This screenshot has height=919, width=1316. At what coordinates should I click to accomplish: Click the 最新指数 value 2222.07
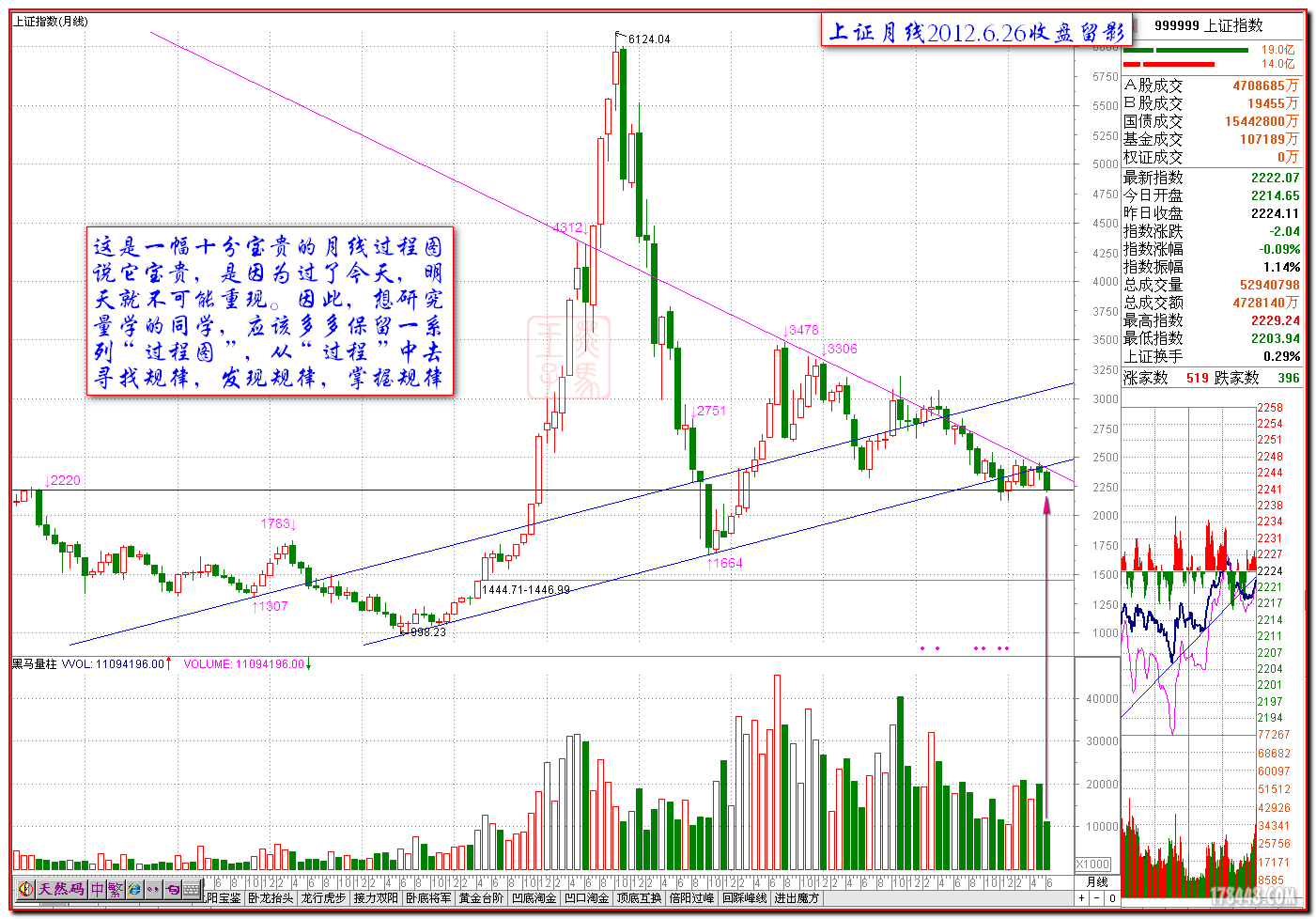[1275, 178]
